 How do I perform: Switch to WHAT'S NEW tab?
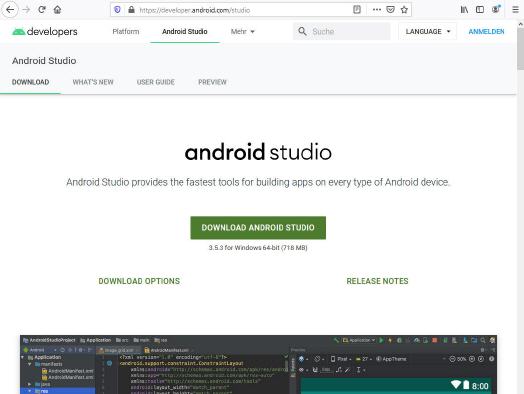pyautogui.click(x=93, y=82)
